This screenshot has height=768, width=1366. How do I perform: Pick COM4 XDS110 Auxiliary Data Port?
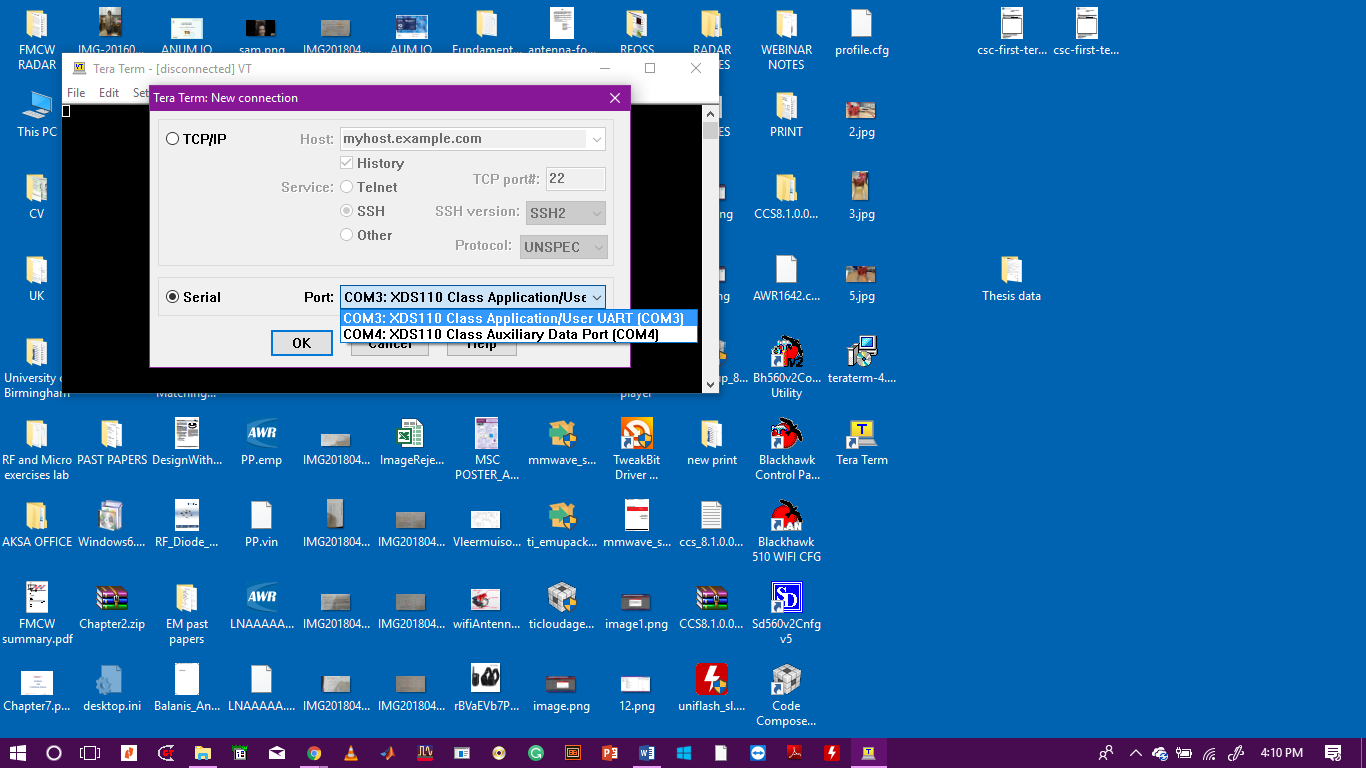(518, 334)
